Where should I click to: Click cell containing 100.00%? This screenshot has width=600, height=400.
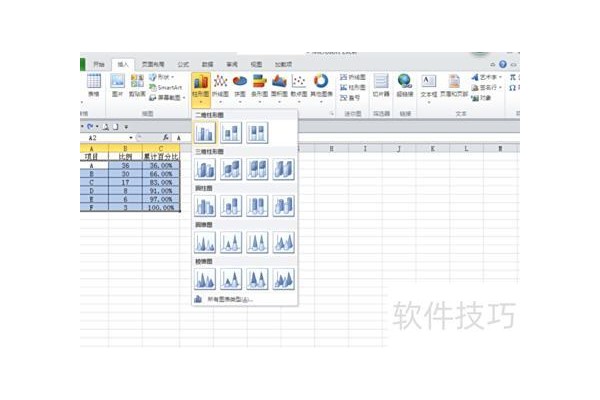[x=161, y=207]
